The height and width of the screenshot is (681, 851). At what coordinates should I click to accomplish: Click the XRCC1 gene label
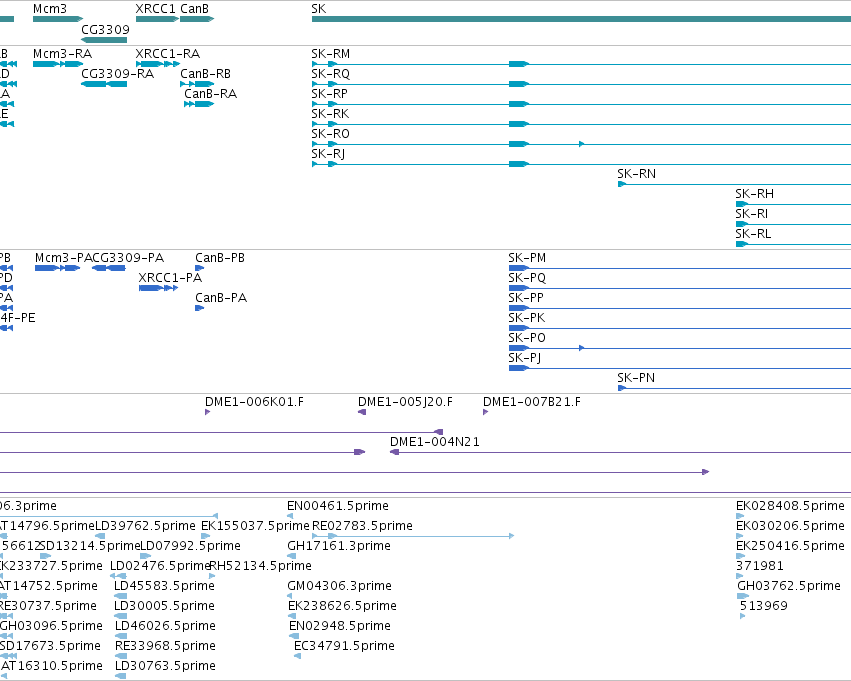(155, 9)
